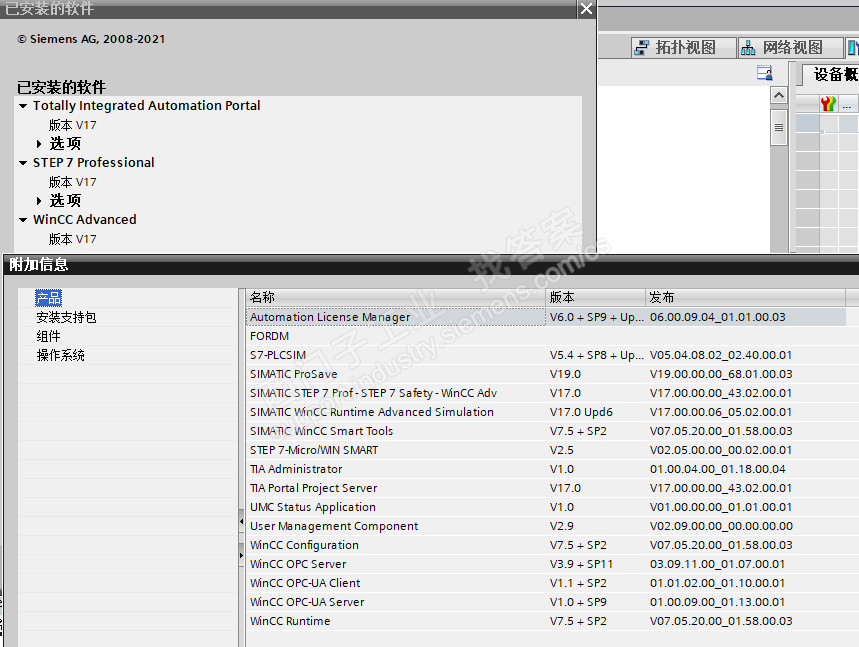This screenshot has width=859, height=647.
Task: Select SIMATIC STEP 7 Prof Safety row
Action: coord(546,393)
